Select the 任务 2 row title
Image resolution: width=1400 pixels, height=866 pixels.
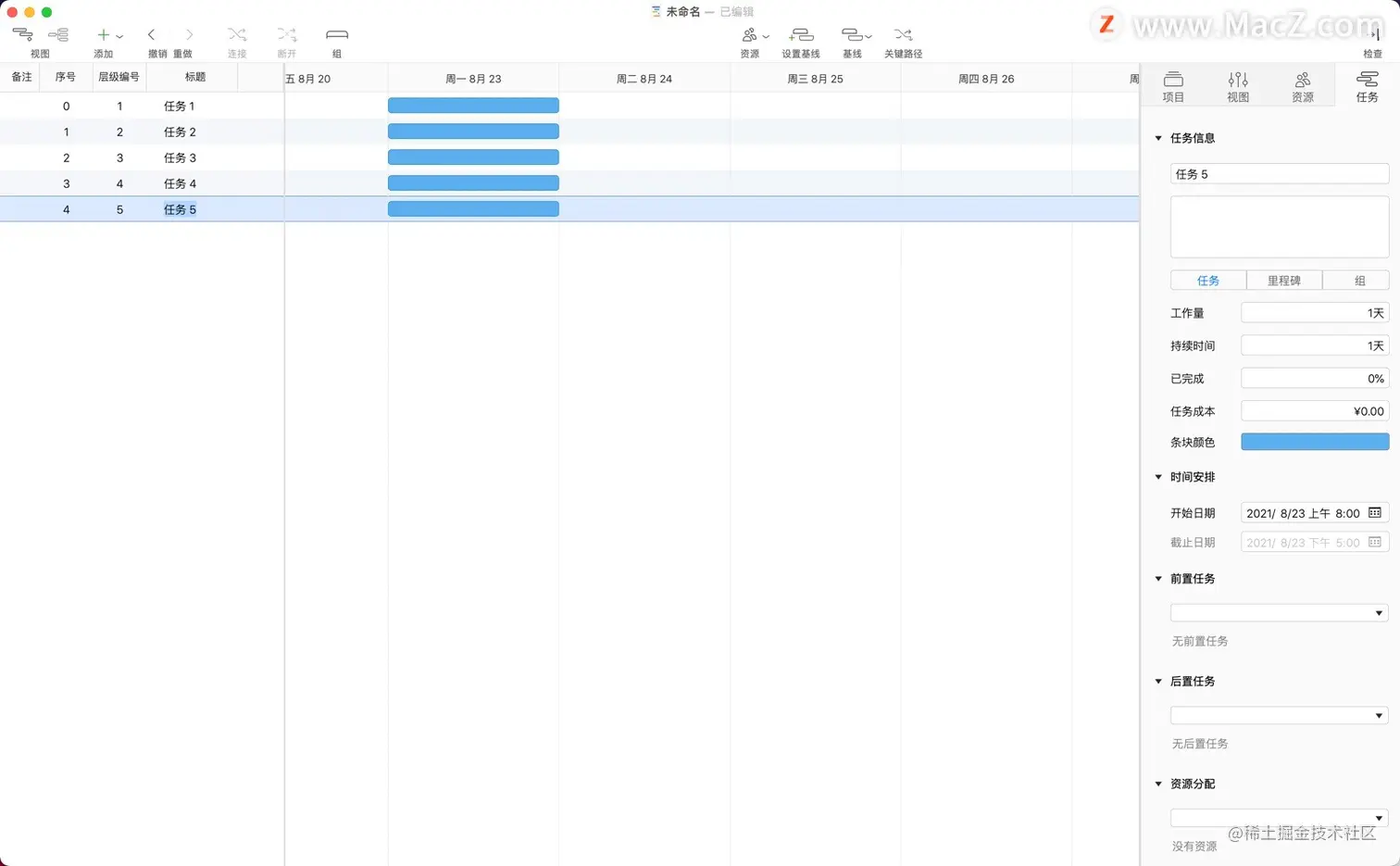[x=180, y=132]
